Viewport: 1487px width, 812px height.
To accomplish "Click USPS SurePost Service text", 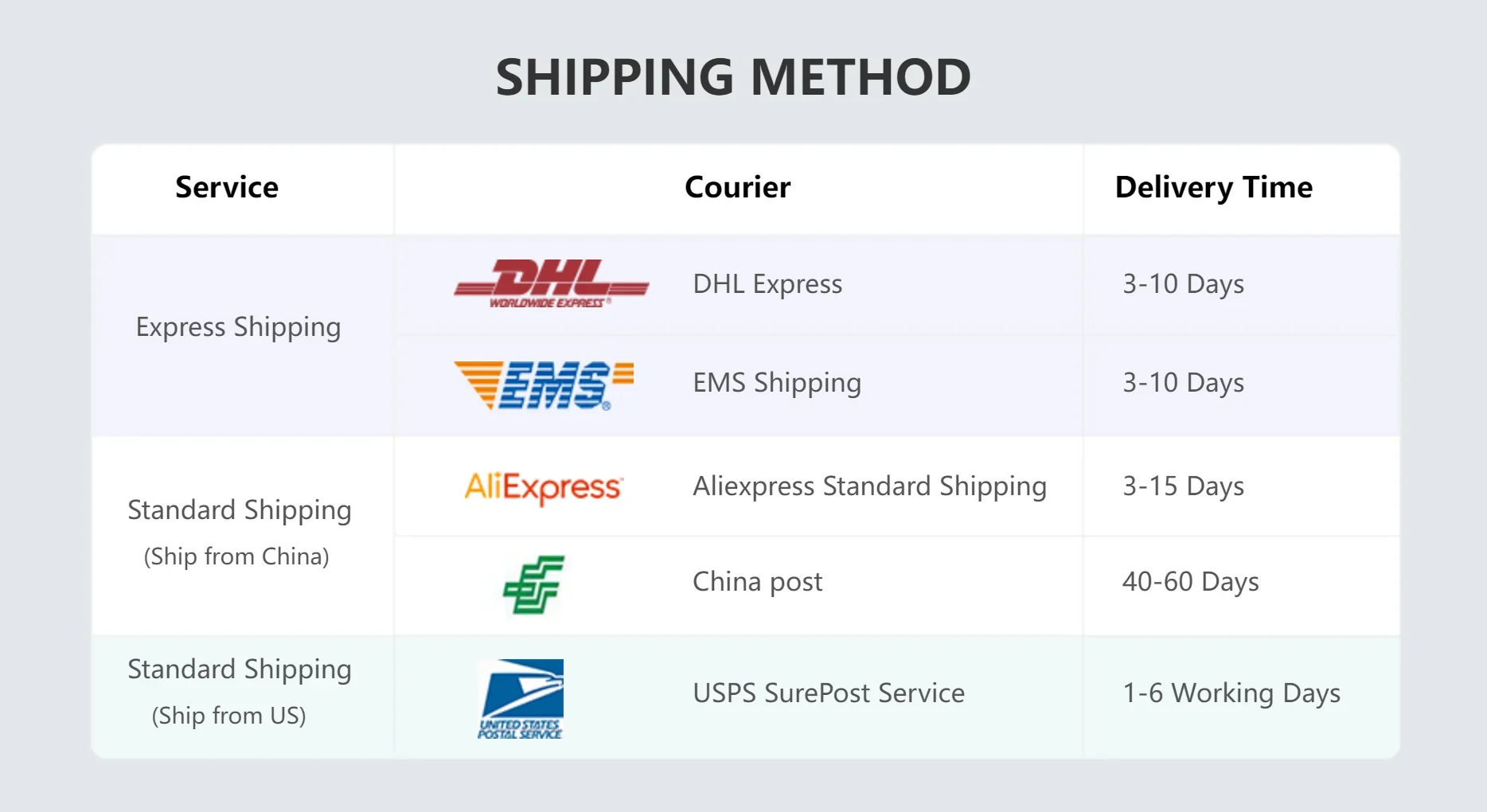I will click(829, 693).
